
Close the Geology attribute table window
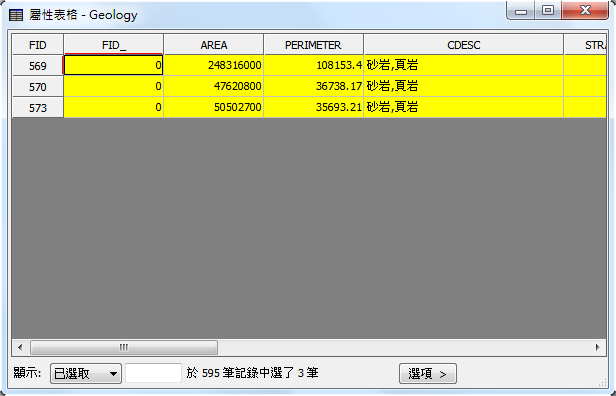(x=585, y=11)
